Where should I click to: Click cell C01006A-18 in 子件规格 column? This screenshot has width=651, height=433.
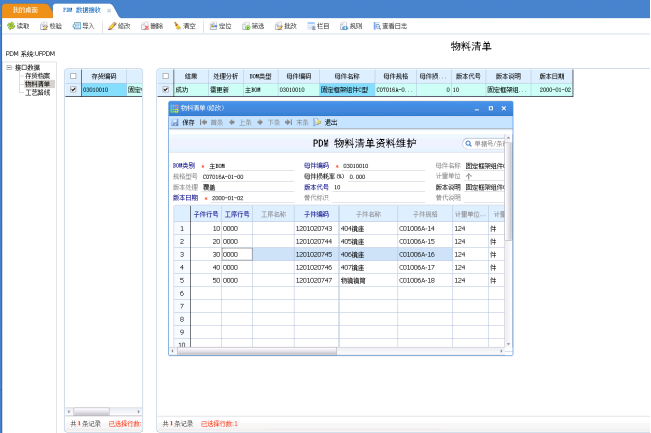click(x=425, y=281)
